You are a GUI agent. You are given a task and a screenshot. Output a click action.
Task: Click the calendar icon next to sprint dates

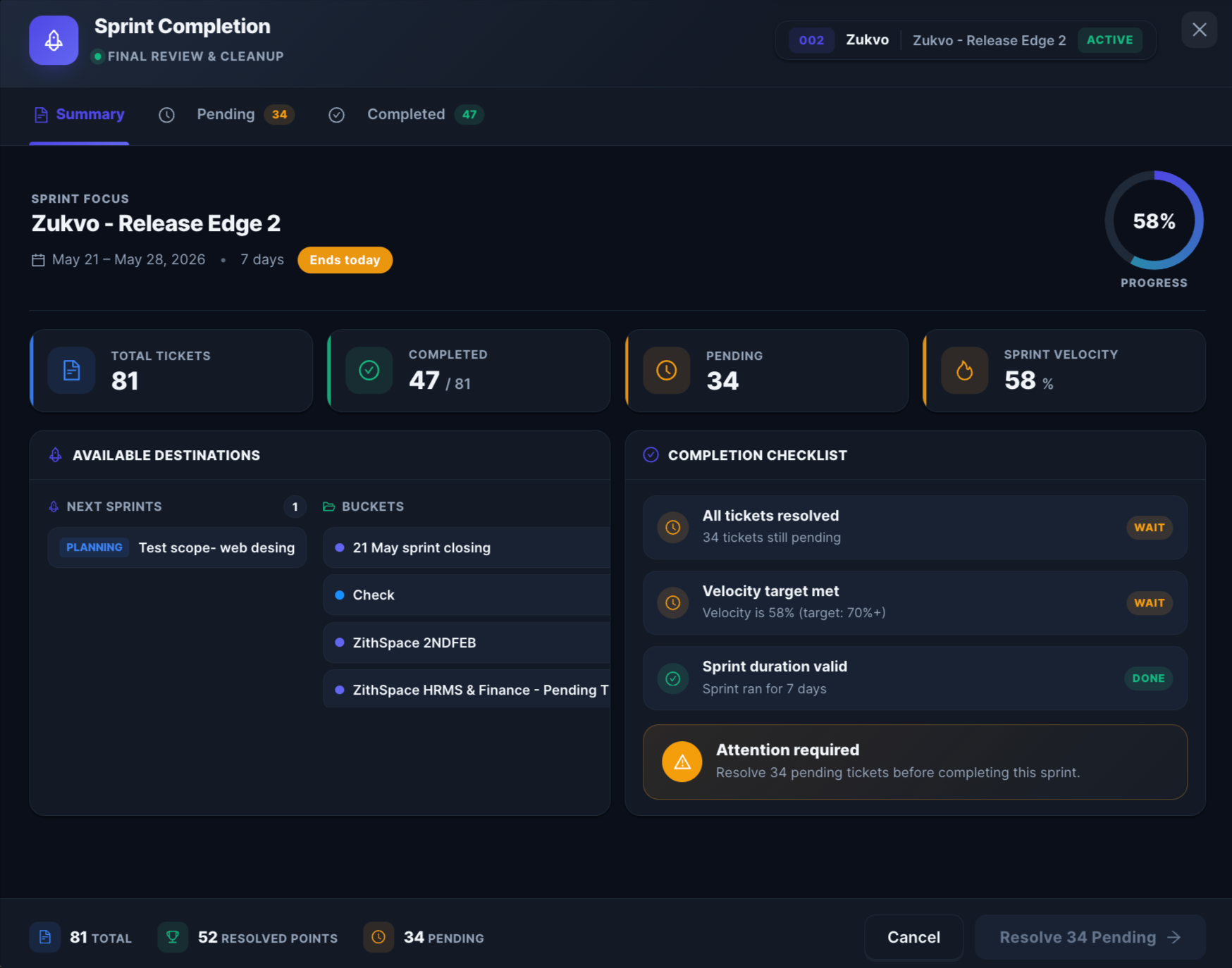point(38,260)
